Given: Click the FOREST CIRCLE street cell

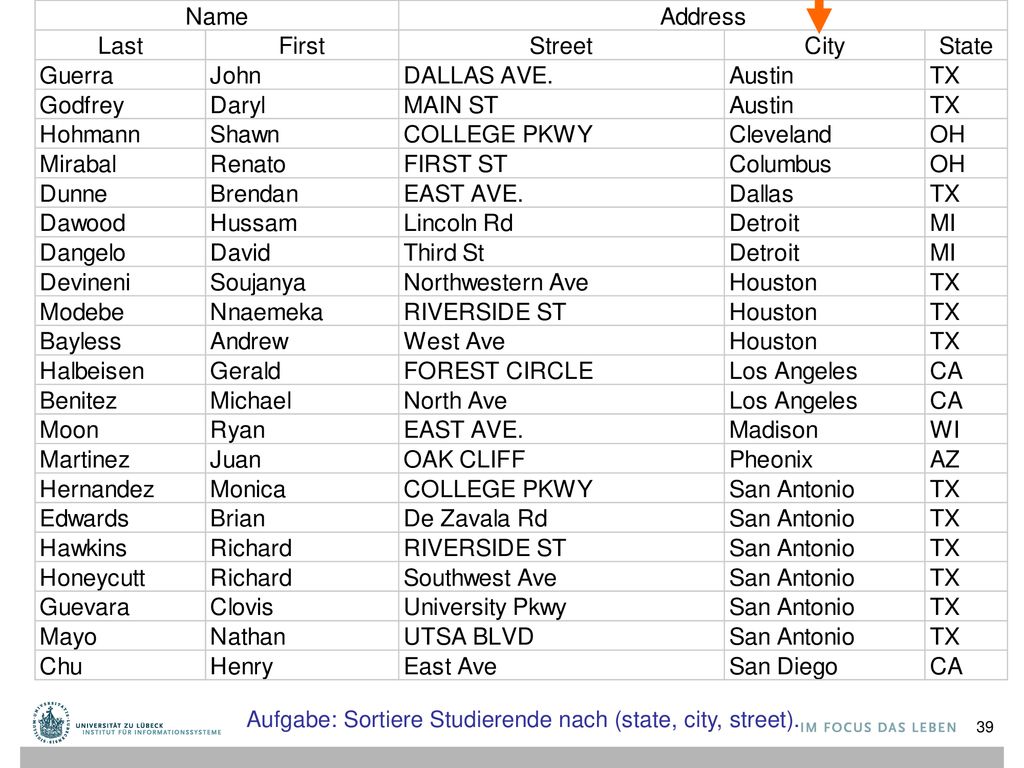Looking at the screenshot, I should pos(561,371).
